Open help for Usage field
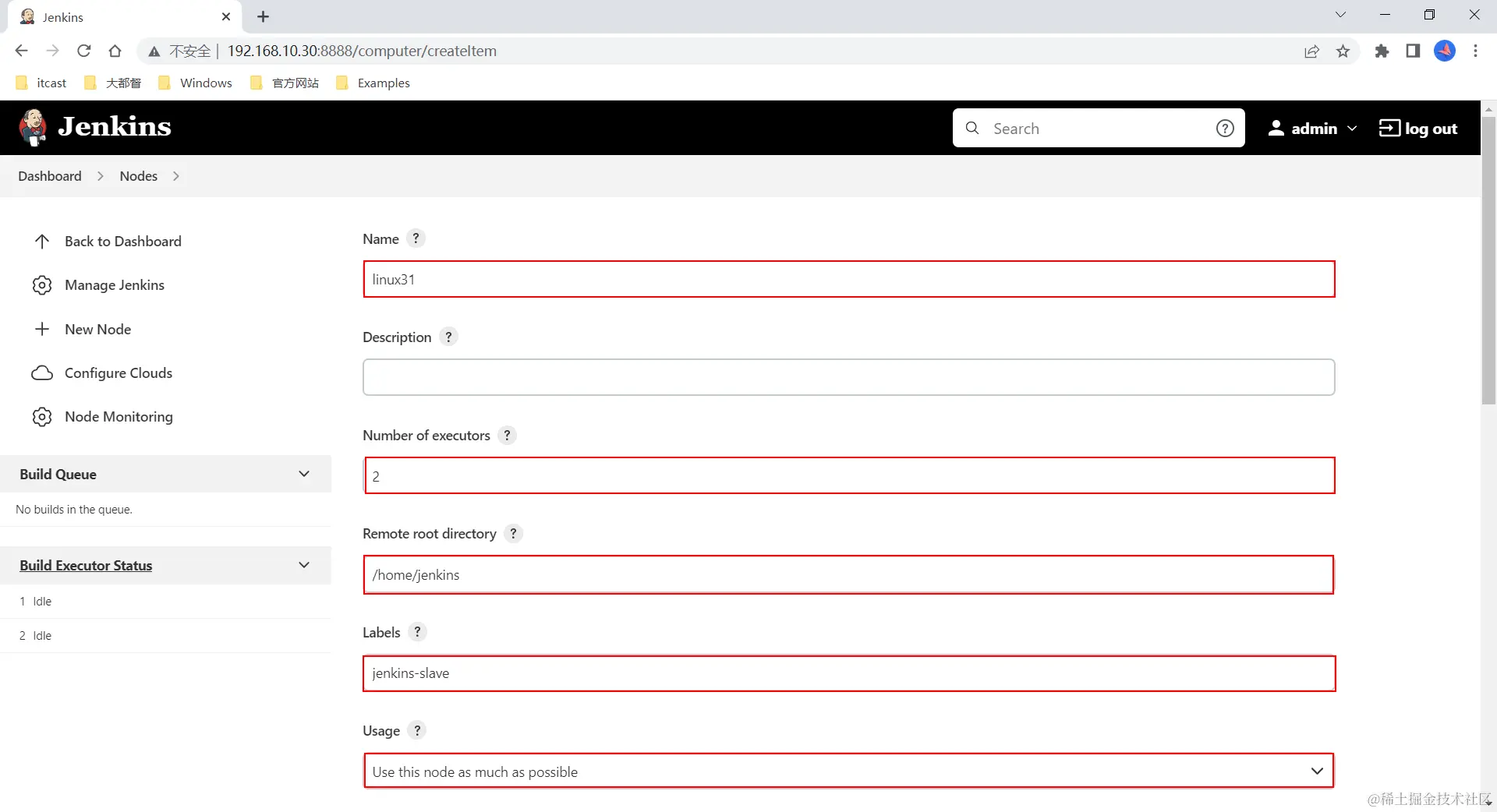 point(417,730)
